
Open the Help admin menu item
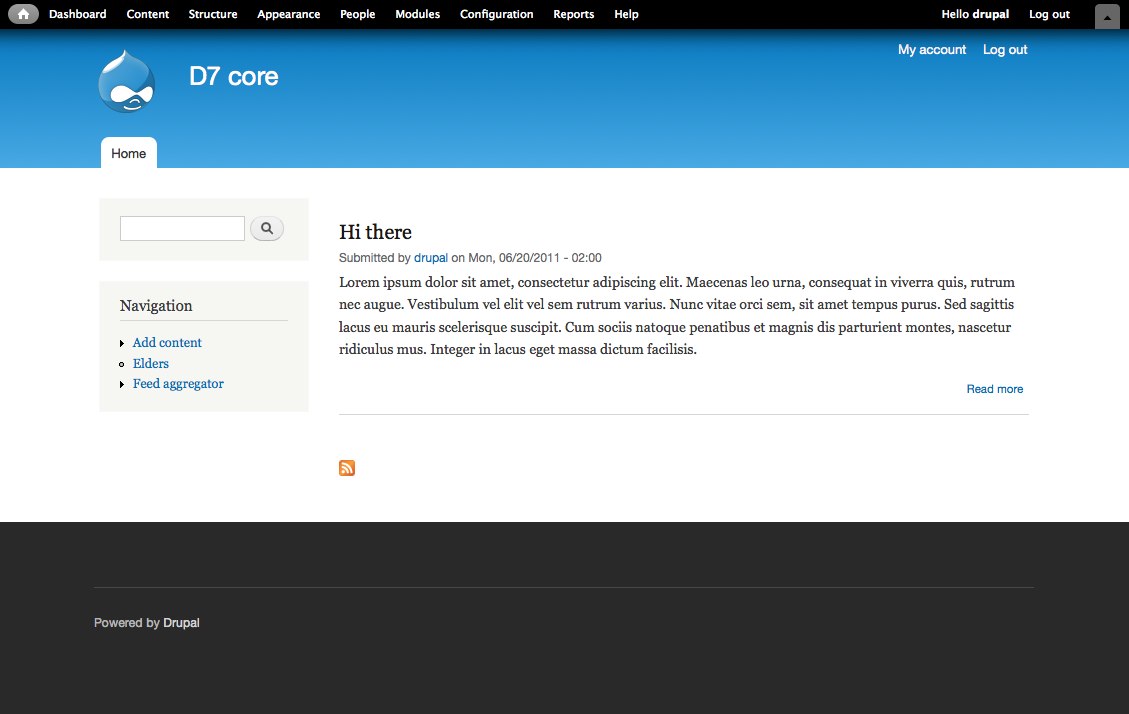click(626, 14)
